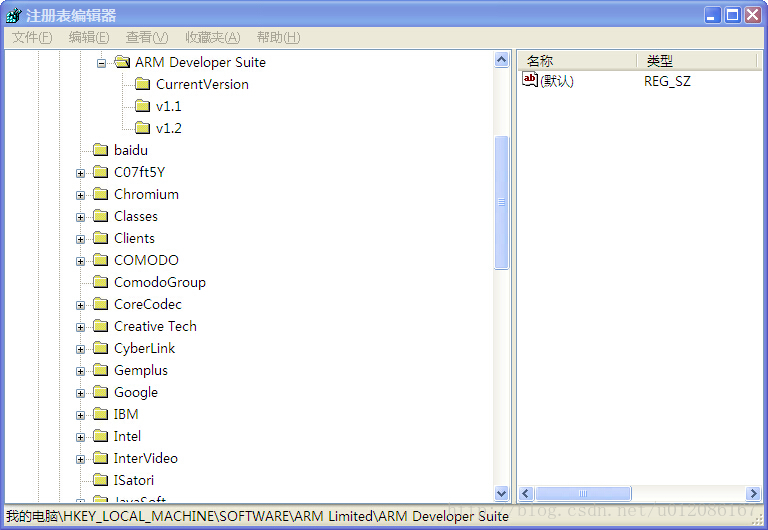Click the status bar registry path
768x530 pixels.
pos(257,516)
